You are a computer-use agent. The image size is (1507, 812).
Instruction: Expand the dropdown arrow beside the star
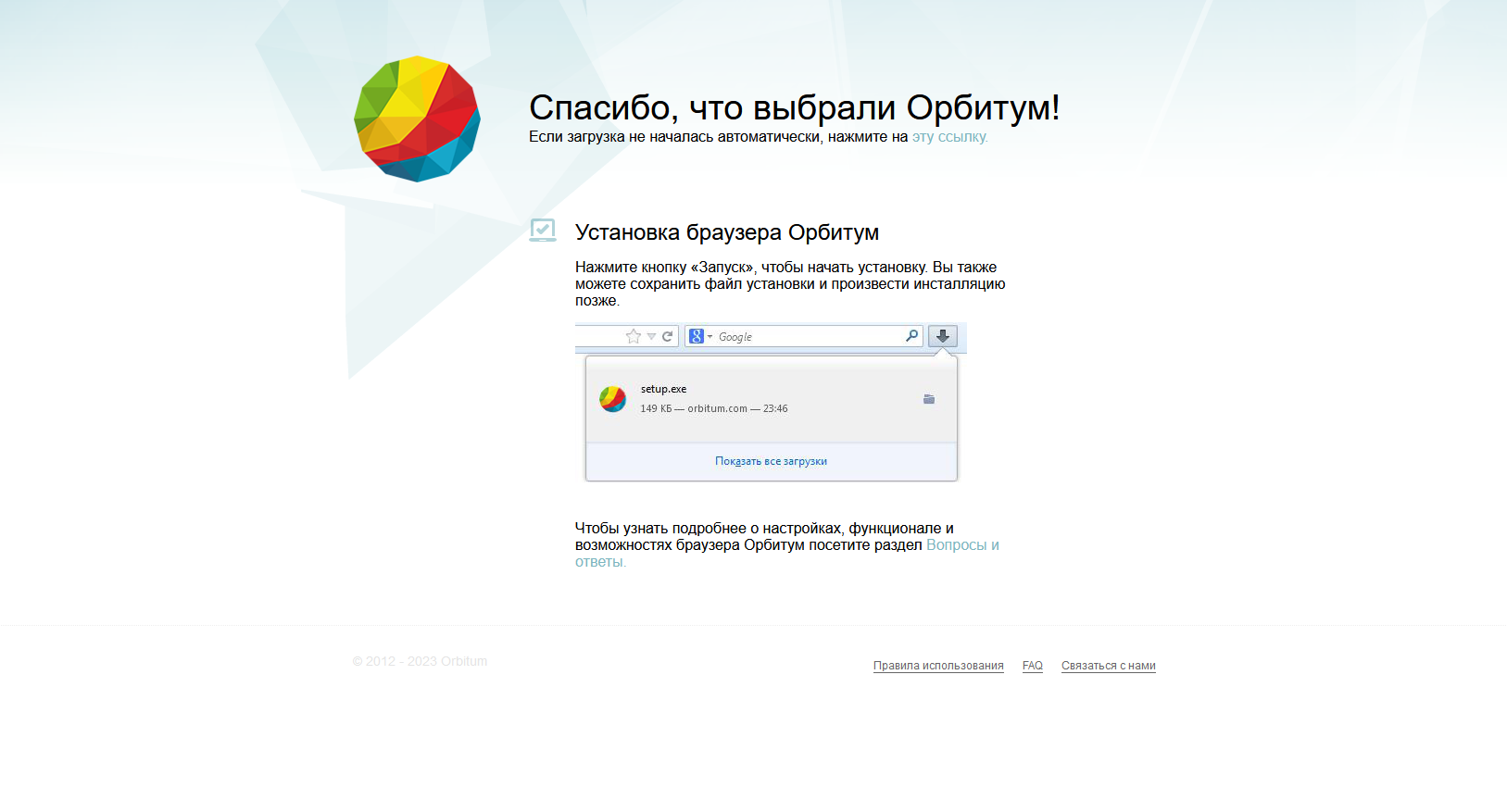pos(651,336)
